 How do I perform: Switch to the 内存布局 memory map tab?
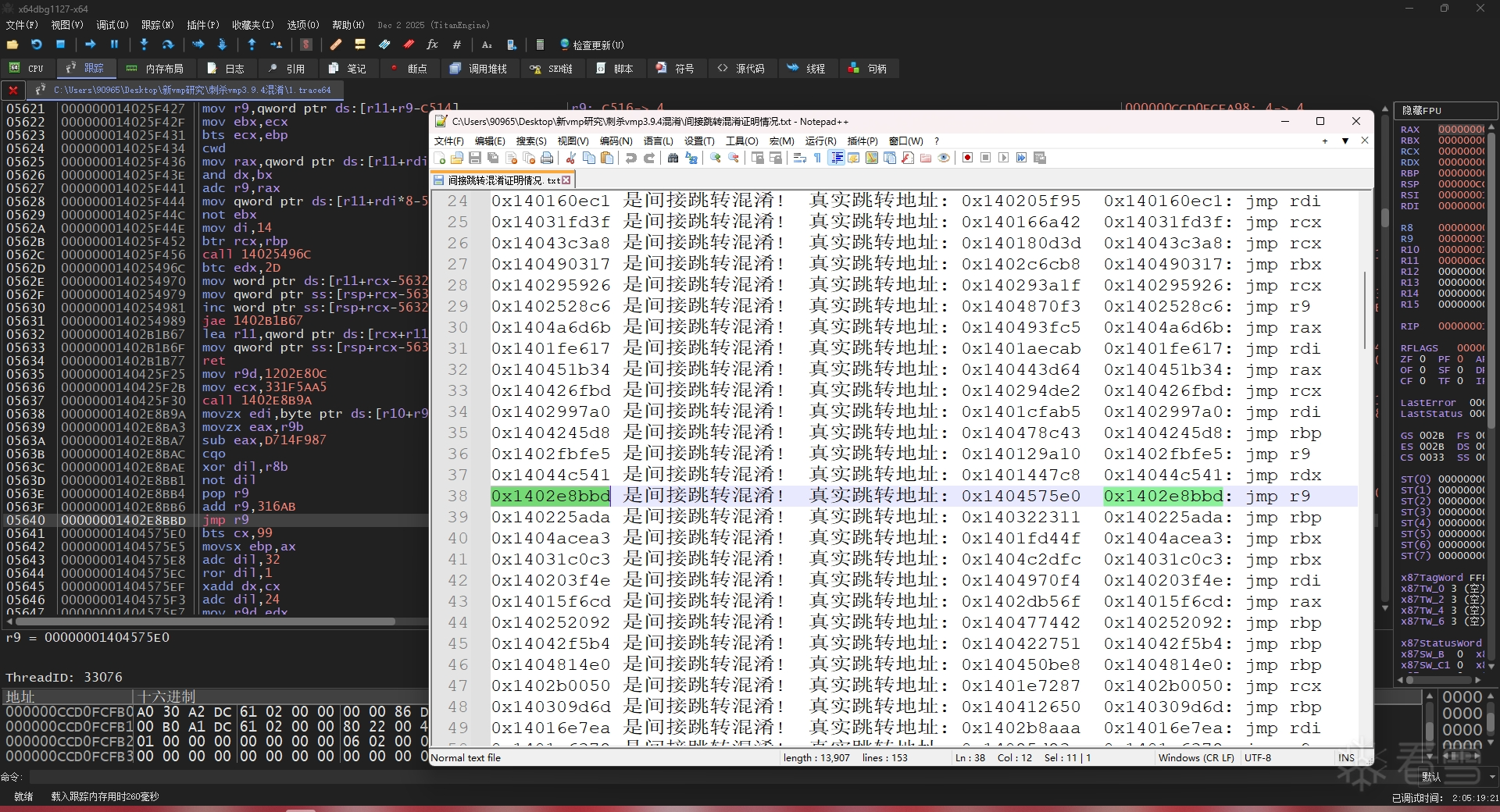click(x=155, y=69)
